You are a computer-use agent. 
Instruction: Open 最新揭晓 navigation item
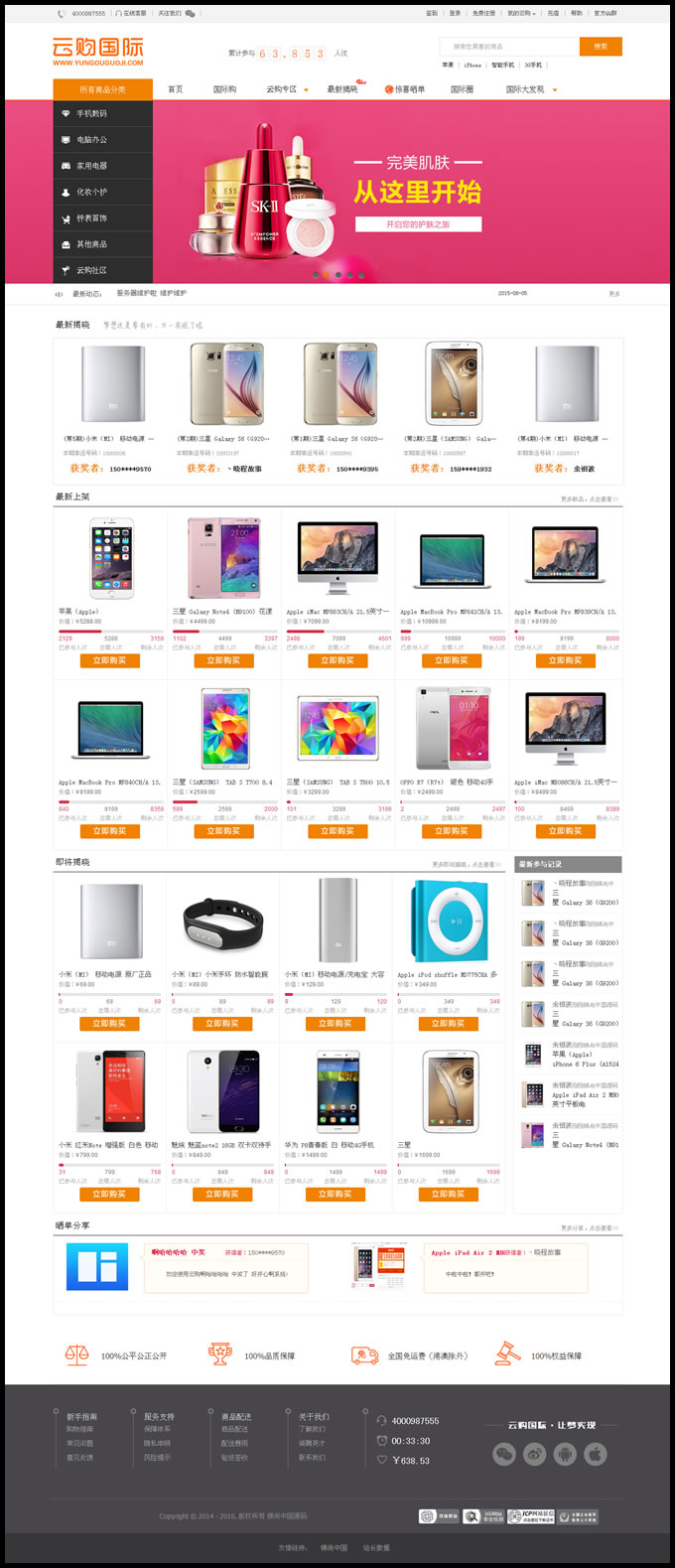(x=342, y=89)
